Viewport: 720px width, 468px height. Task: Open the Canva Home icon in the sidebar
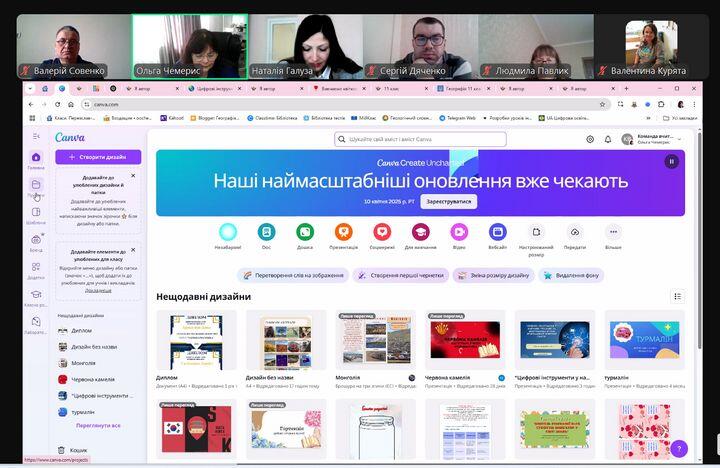[36, 158]
